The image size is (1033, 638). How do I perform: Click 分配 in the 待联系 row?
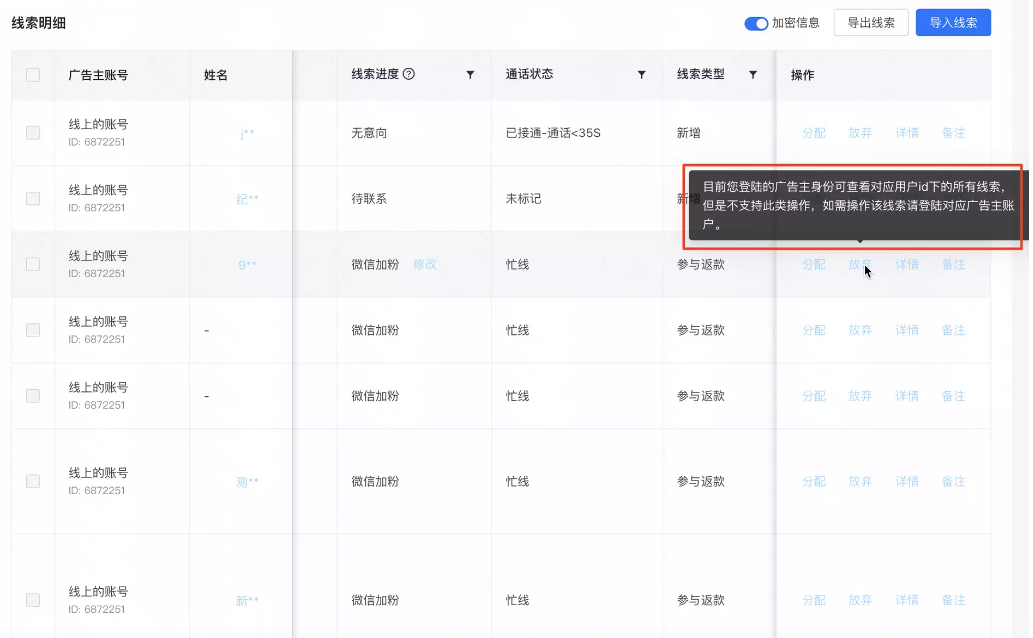[813, 198]
